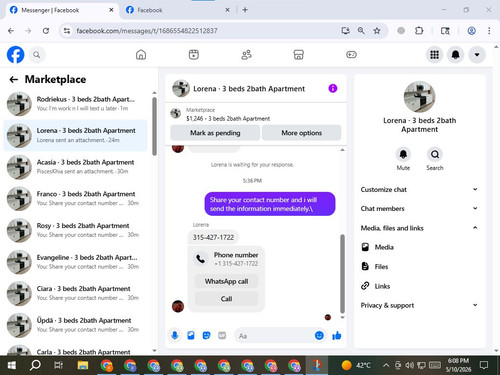
Task: Click the Mark as pending button
Action: click(215, 133)
